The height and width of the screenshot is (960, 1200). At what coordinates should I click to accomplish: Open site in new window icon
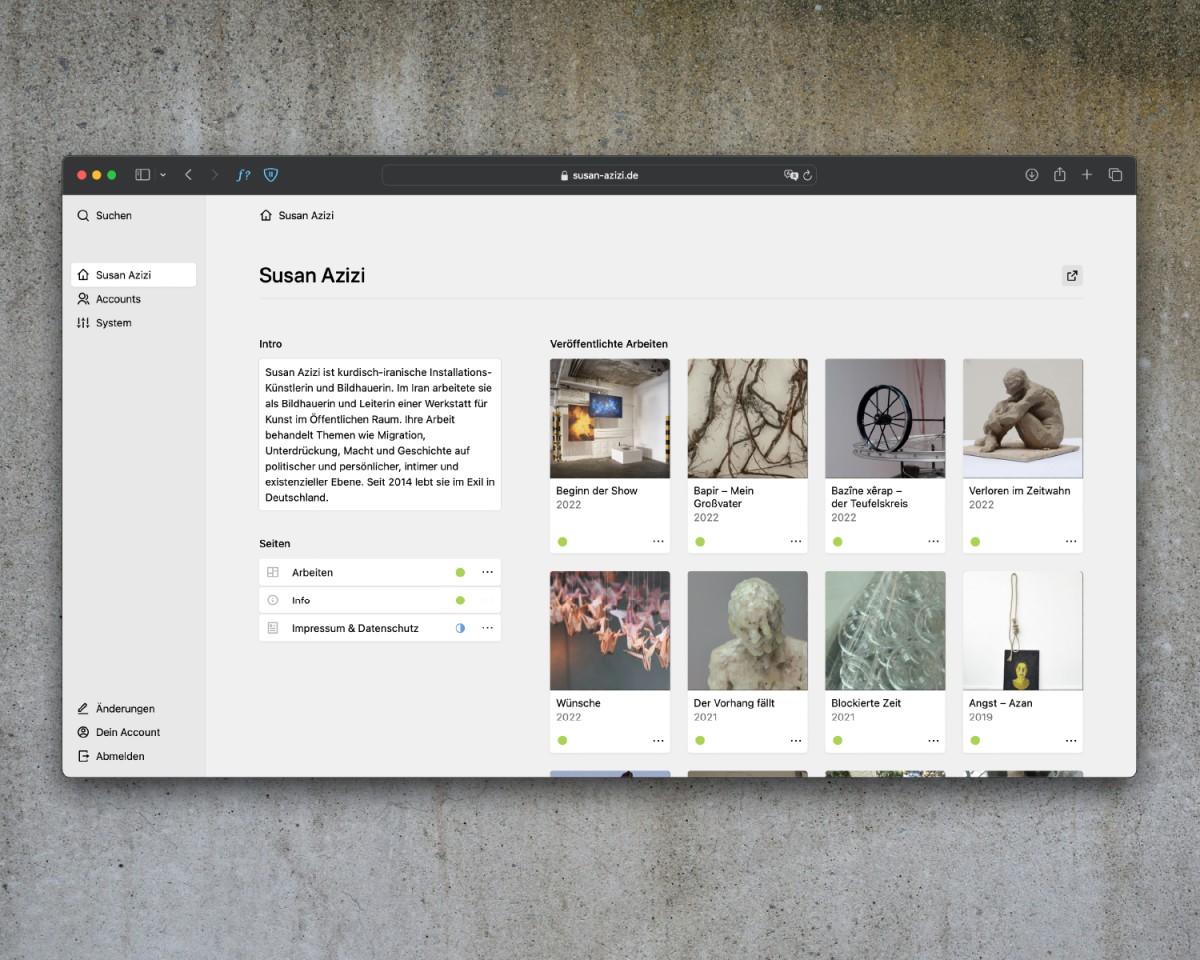1072,276
